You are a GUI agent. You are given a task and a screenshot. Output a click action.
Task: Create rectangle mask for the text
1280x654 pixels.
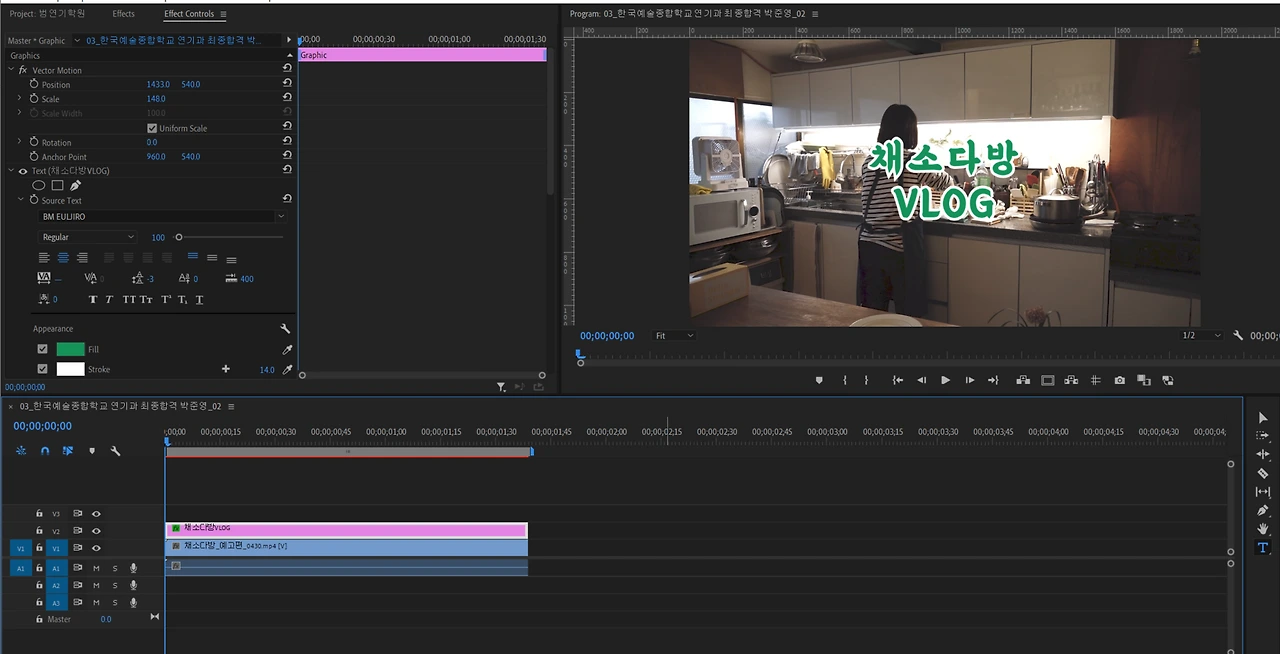coord(57,185)
